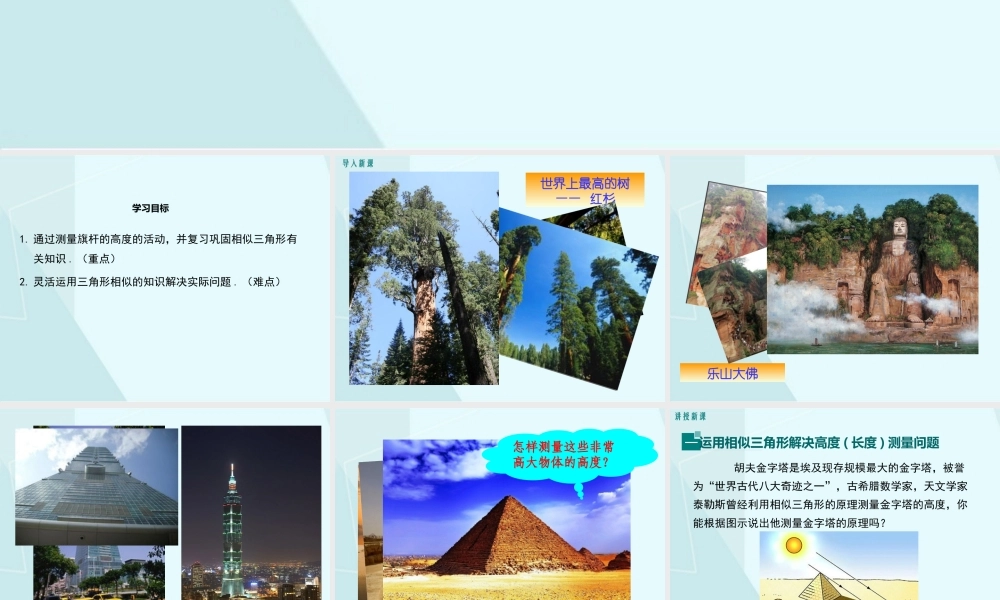Viewport: 1000px width, 600px height.
Task: Select the green "一" section marker icon
Action: point(690,440)
